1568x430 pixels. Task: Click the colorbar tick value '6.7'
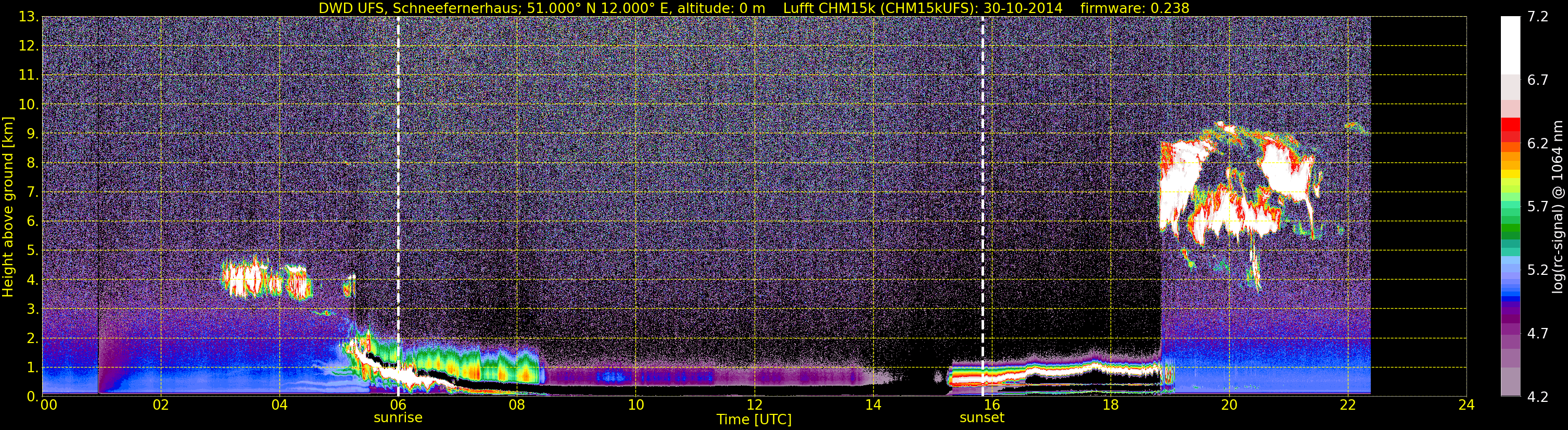click(1538, 80)
